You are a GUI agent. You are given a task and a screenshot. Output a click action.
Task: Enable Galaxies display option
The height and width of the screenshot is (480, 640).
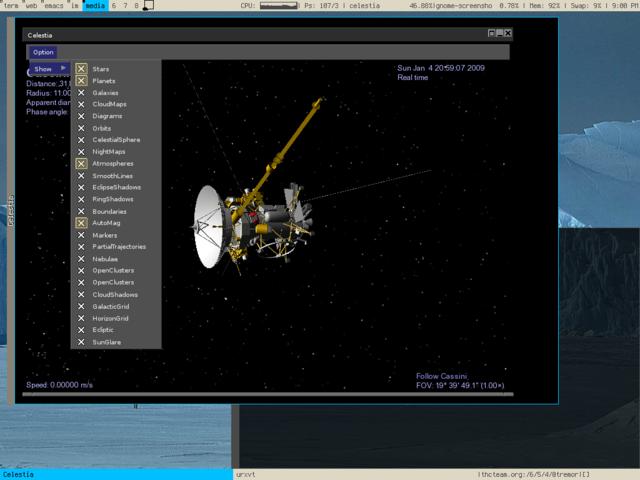tap(81, 93)
